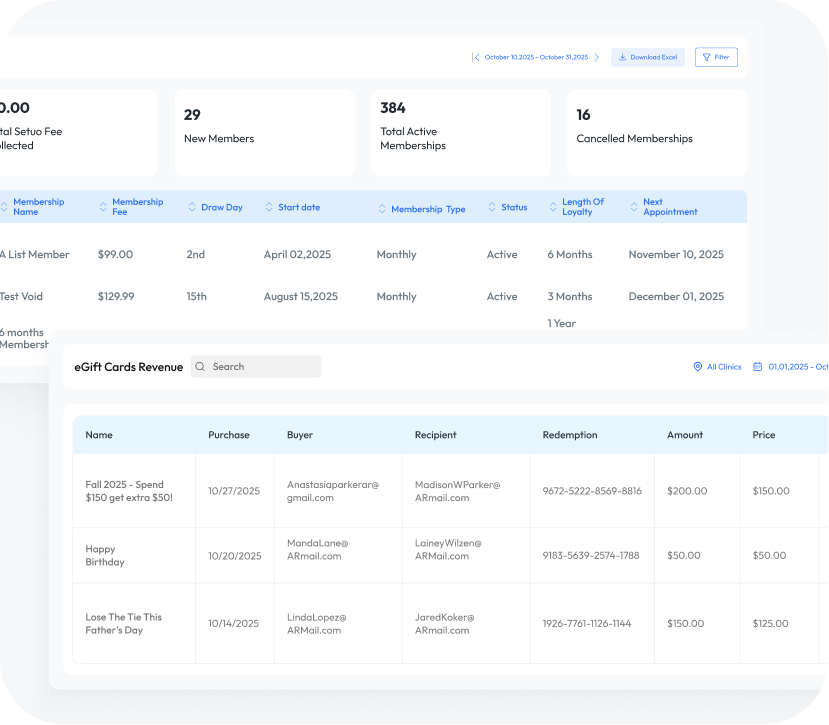Screen dimensions: 829x725
Task: Sort by Membership Type column arrows
Action: 382,209
